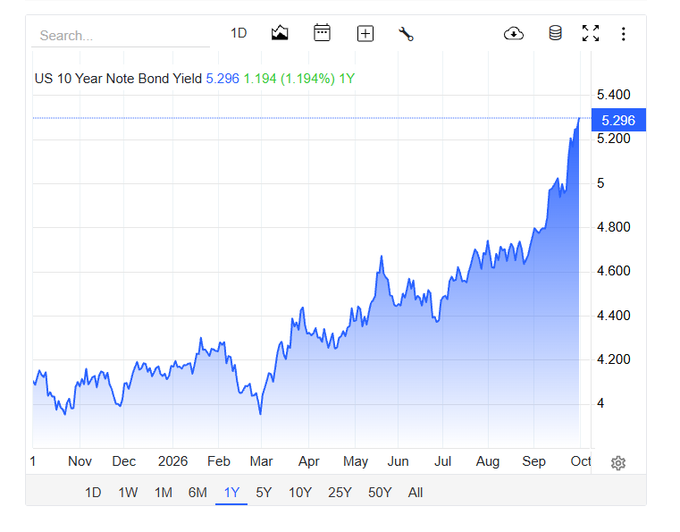The height and width of the screenshot is (532, 680).
Task: Open the chart settings gear icon
Action: [x=618, y=463]
